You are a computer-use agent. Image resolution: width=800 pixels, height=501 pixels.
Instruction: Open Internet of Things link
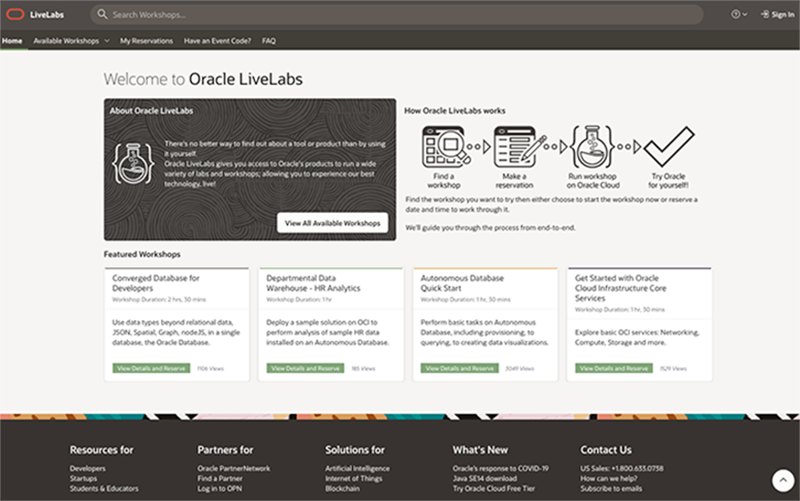tap(354, 479)
